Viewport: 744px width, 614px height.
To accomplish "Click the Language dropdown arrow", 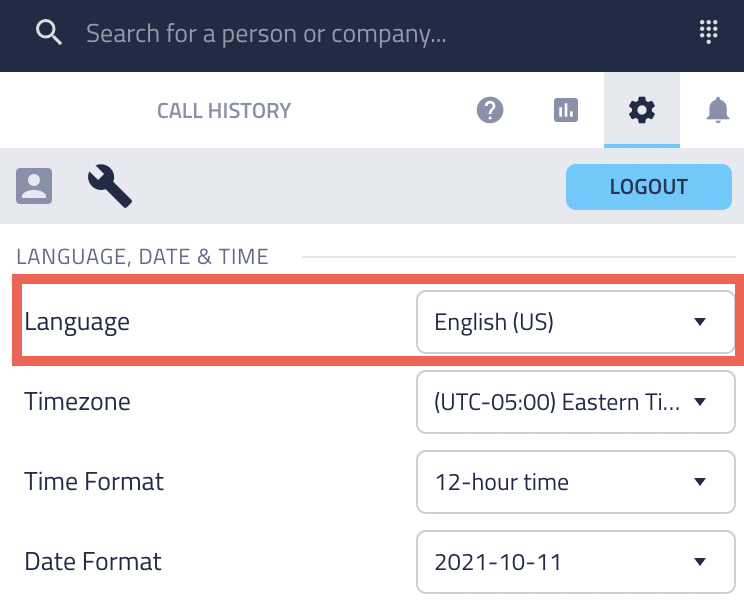I will 699,322.
